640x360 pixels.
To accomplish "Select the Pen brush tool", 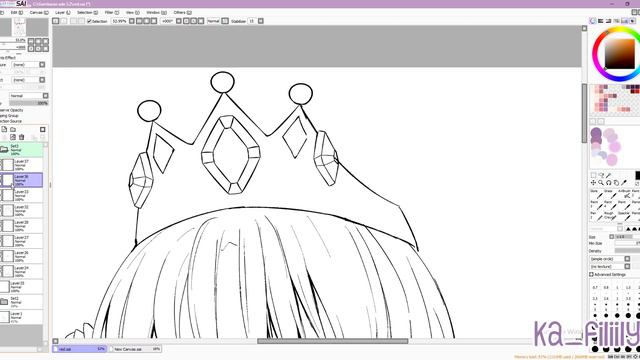I will (596, 216).
